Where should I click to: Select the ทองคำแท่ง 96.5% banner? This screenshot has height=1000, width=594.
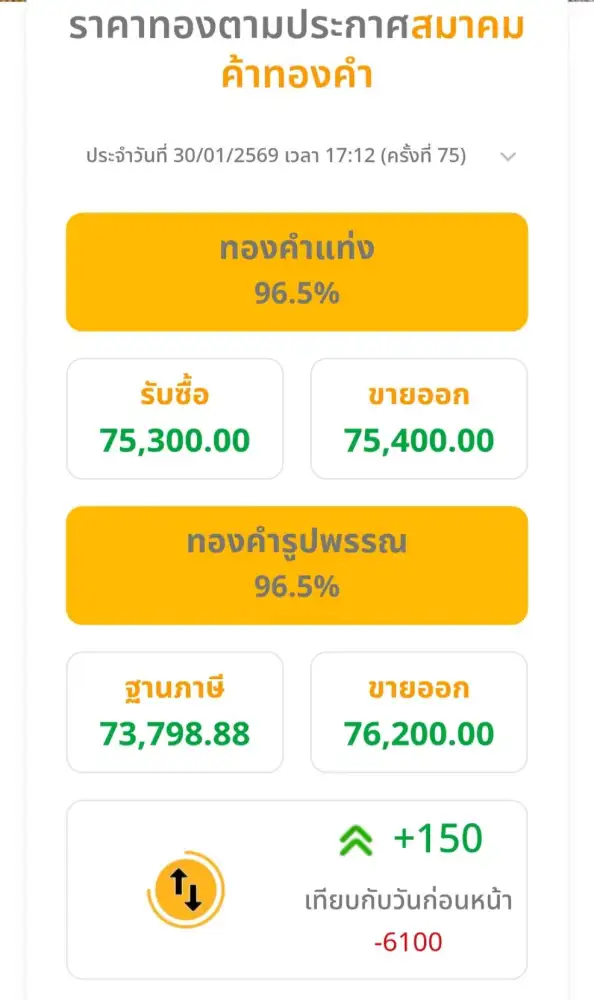pyautogui.click(x=297, y=269)
